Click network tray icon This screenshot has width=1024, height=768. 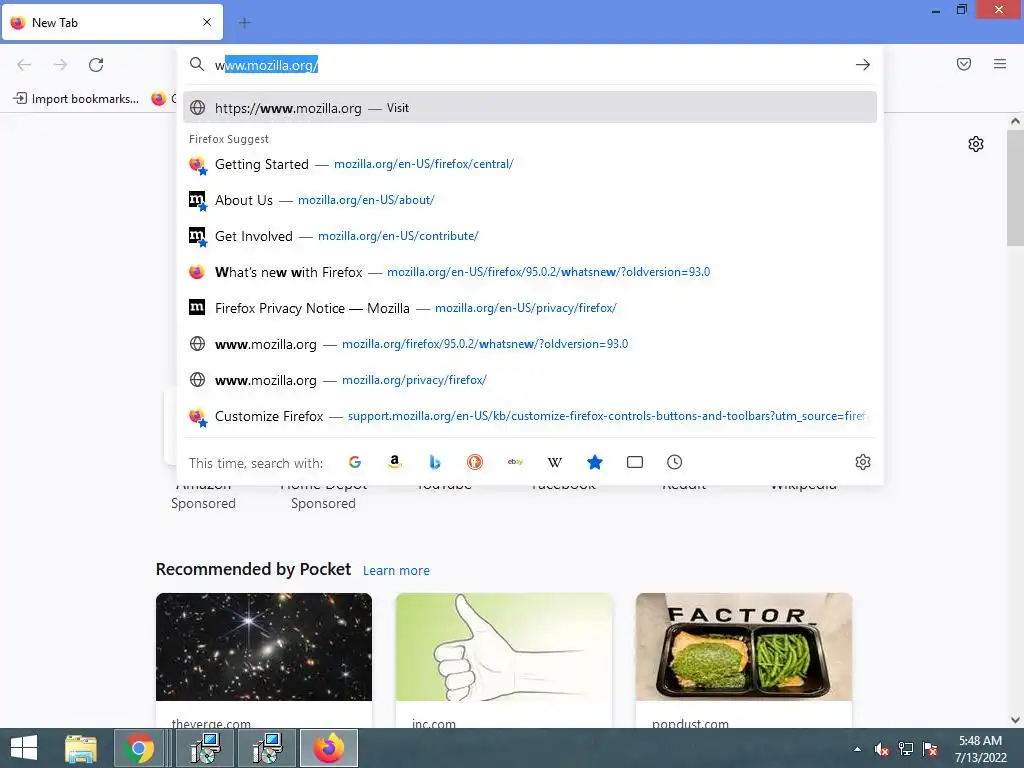point(906,749)
